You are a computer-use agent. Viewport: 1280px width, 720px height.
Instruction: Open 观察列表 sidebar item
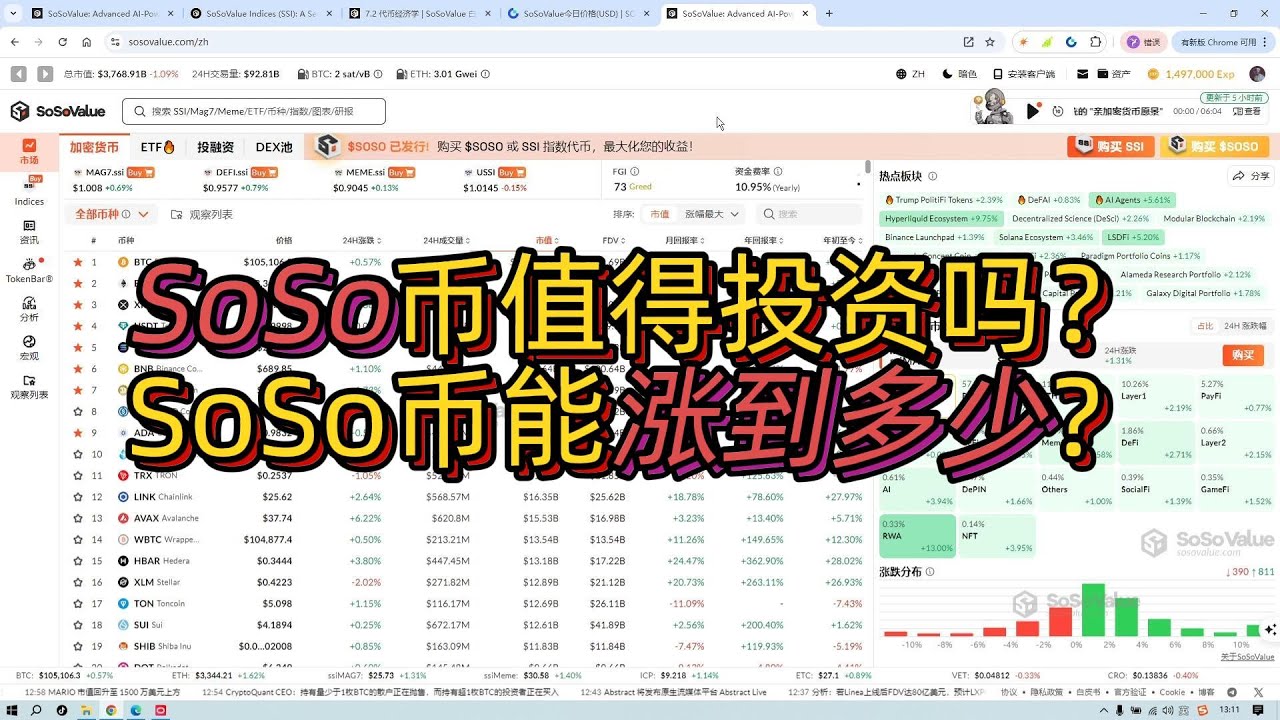pyautogui.click(x=29, y=387)
